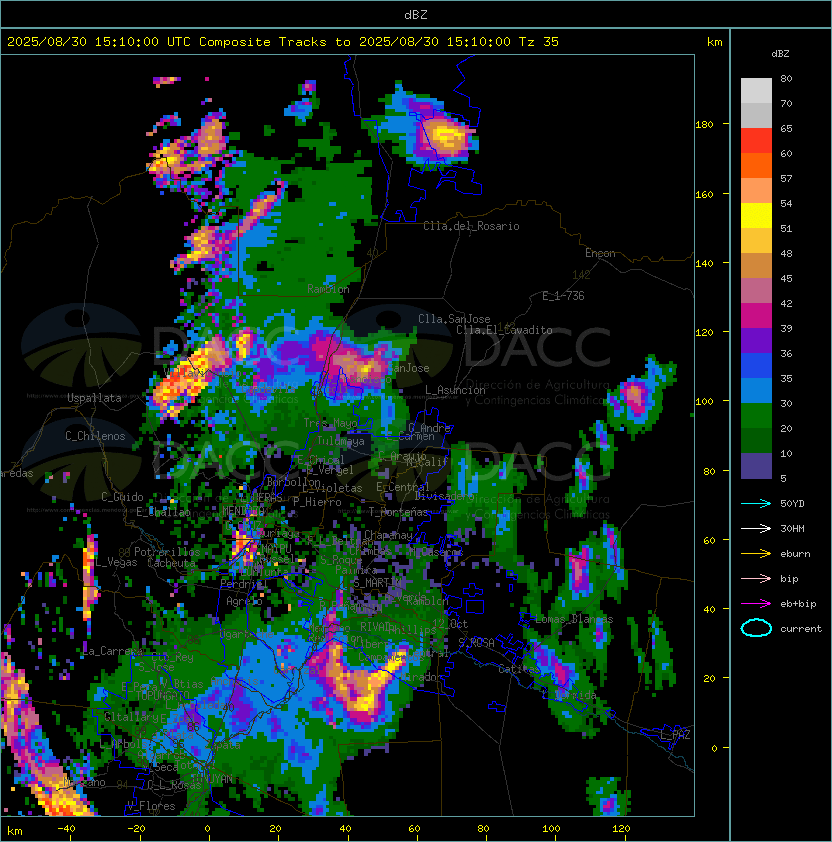Image resolution: width=832 pixels, height=842 pixels.
Task: Click the 'L_Asuncion' map label
Action: (x=455, y=390)
